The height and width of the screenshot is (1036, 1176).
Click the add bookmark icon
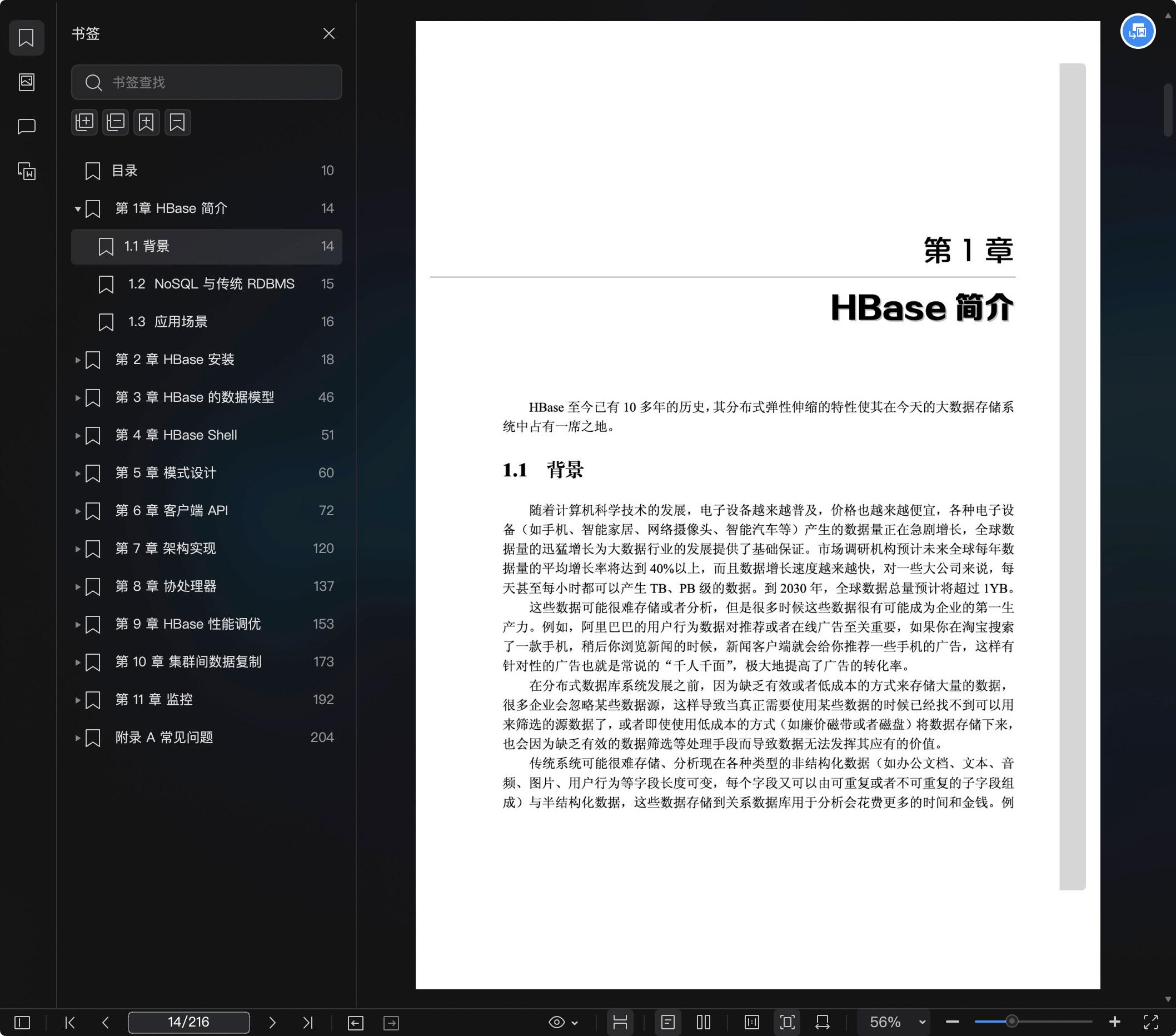pyautogui.click(x=147, y=122)
